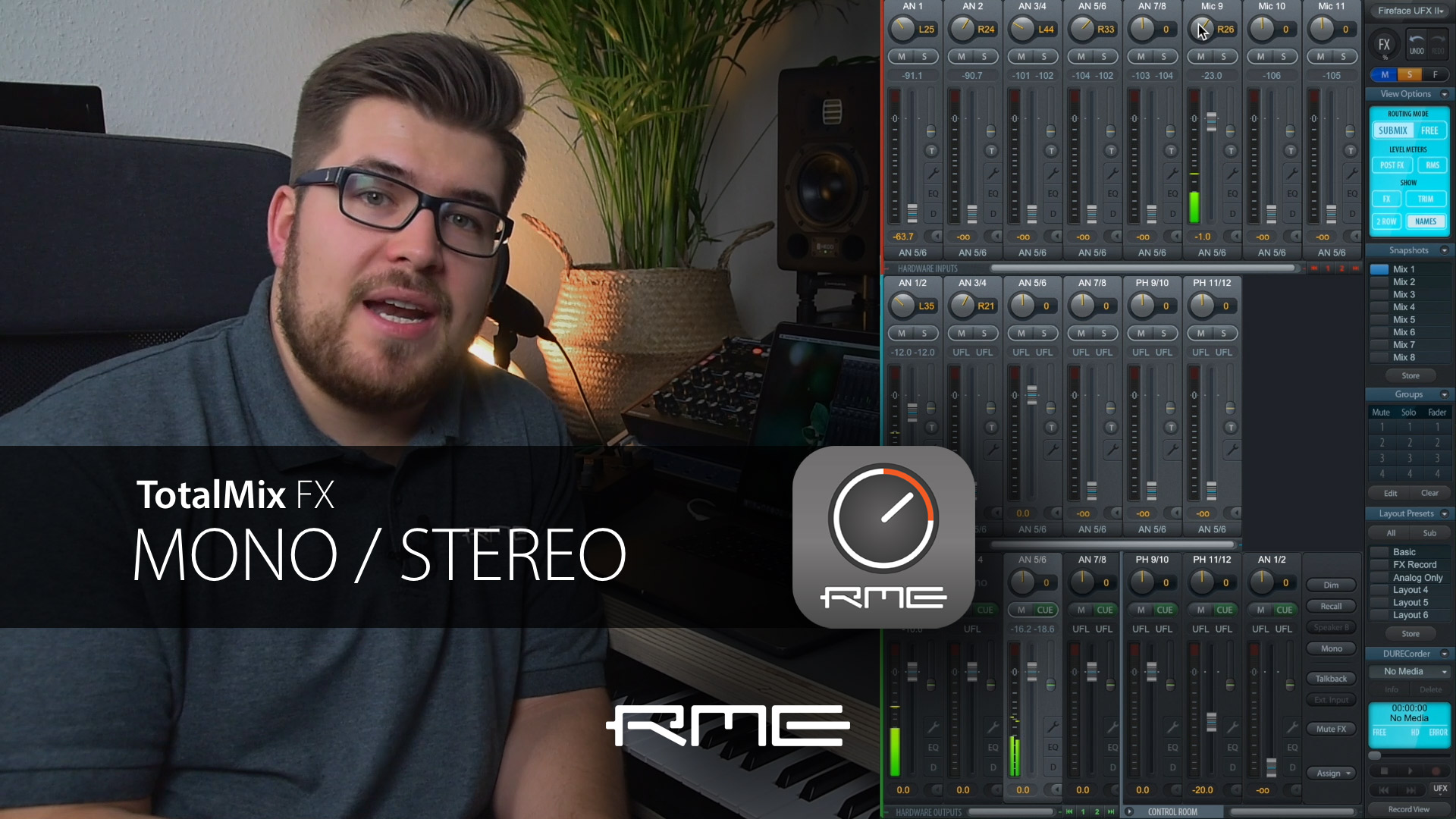Click the Talkback button
Viewport: 1456px width, 819px height.
(x=1331, y=679)
